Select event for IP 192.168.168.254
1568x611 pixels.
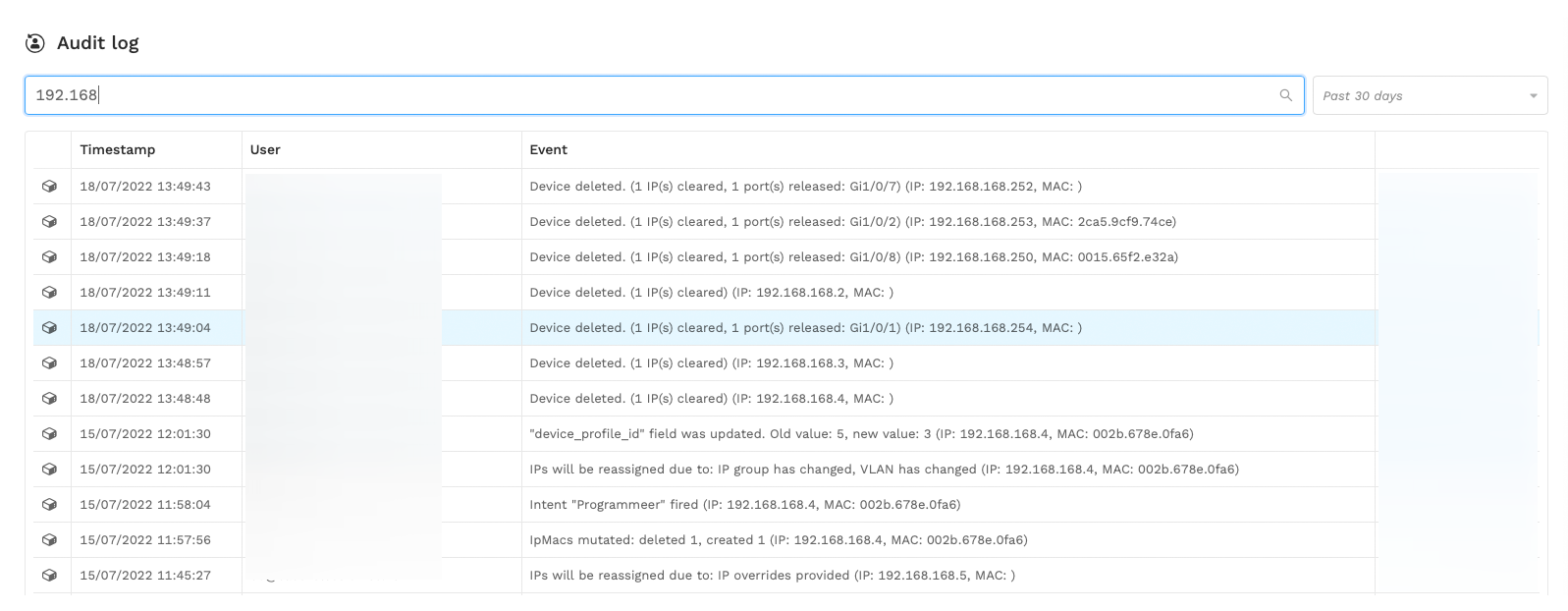806,328
